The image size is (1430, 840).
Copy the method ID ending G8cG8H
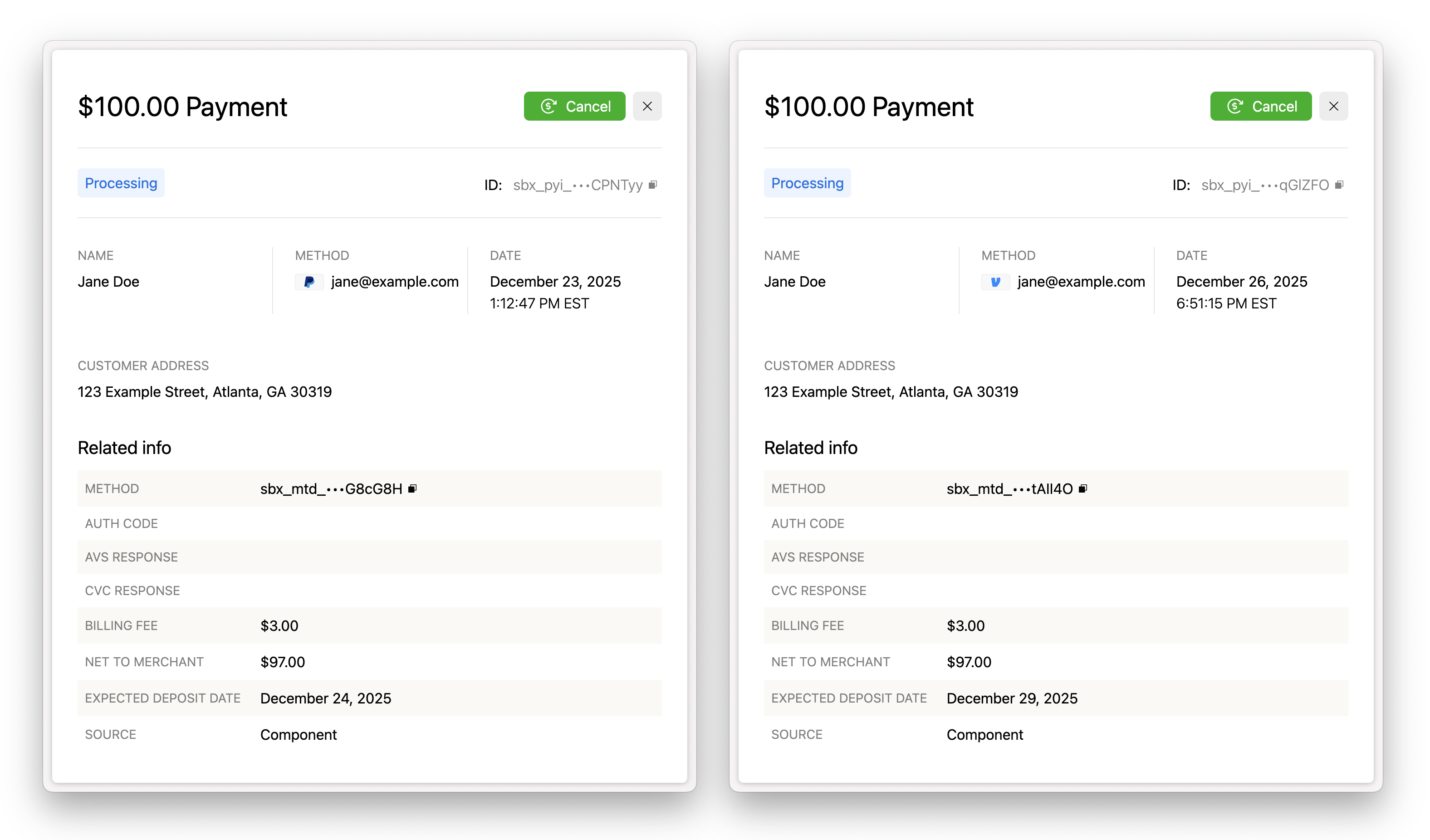click(x=412, y=488)
